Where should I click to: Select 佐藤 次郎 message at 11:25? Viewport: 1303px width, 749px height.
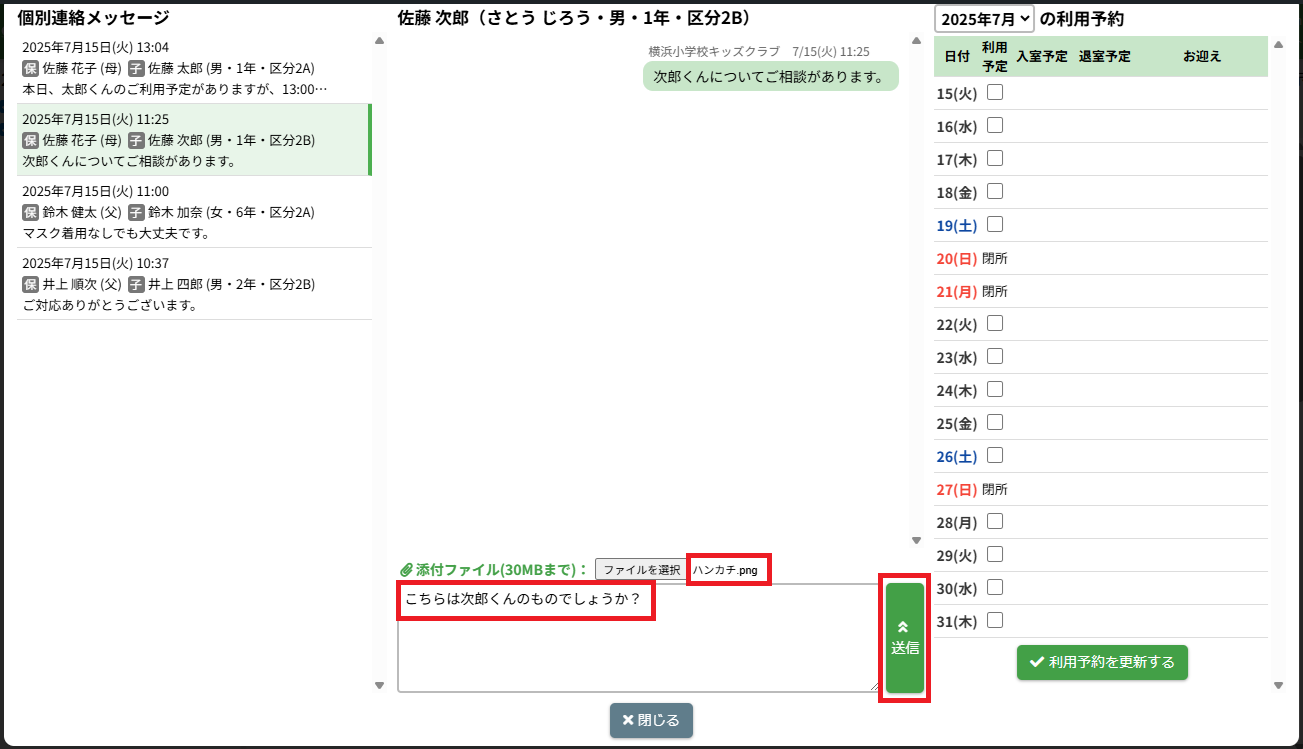click(x=193, y=140)
